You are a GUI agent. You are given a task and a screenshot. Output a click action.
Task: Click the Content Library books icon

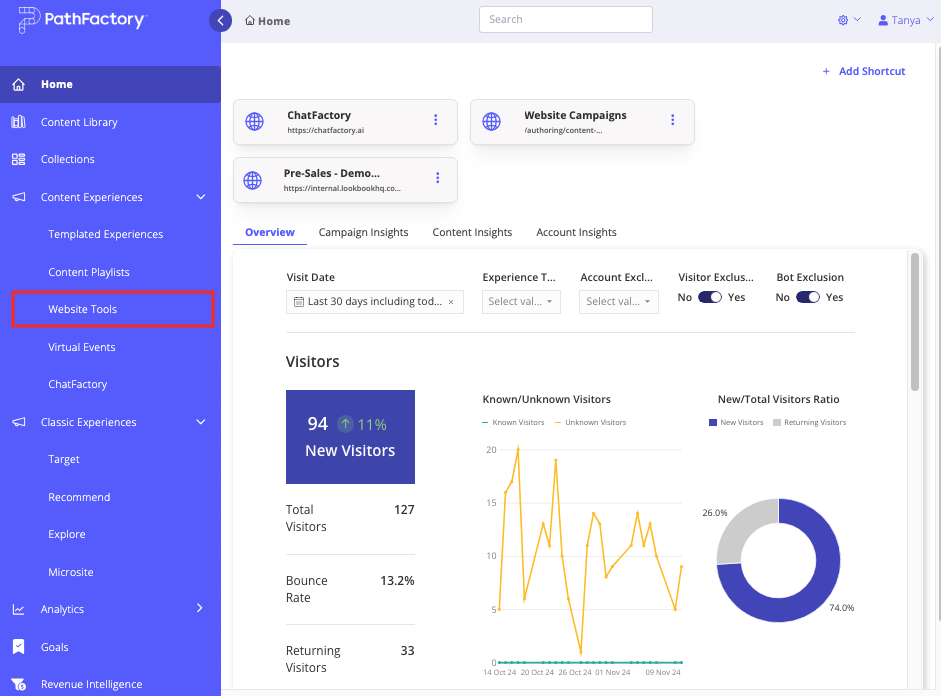[19, 122]
